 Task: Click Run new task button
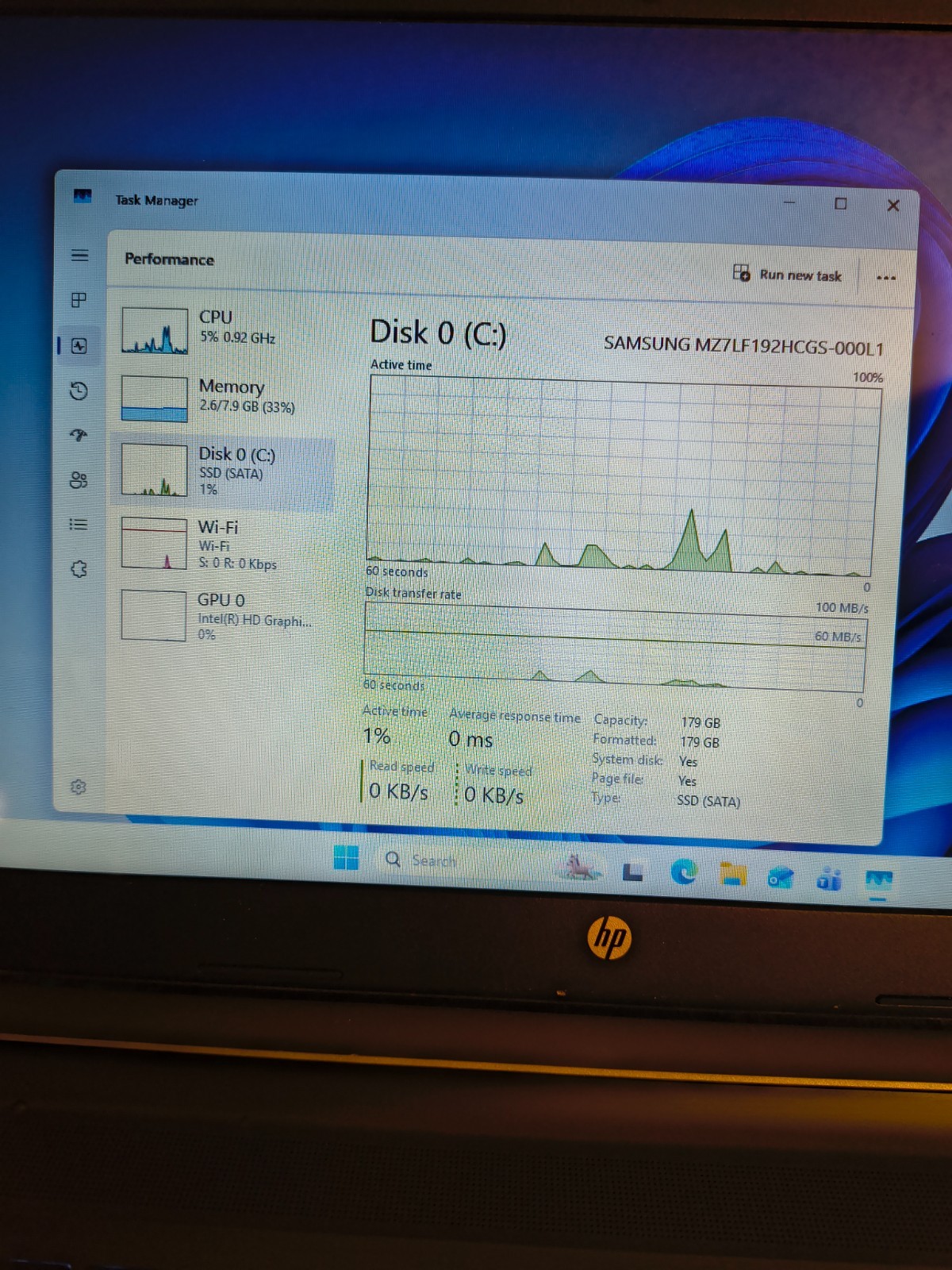tap(787, 275)
